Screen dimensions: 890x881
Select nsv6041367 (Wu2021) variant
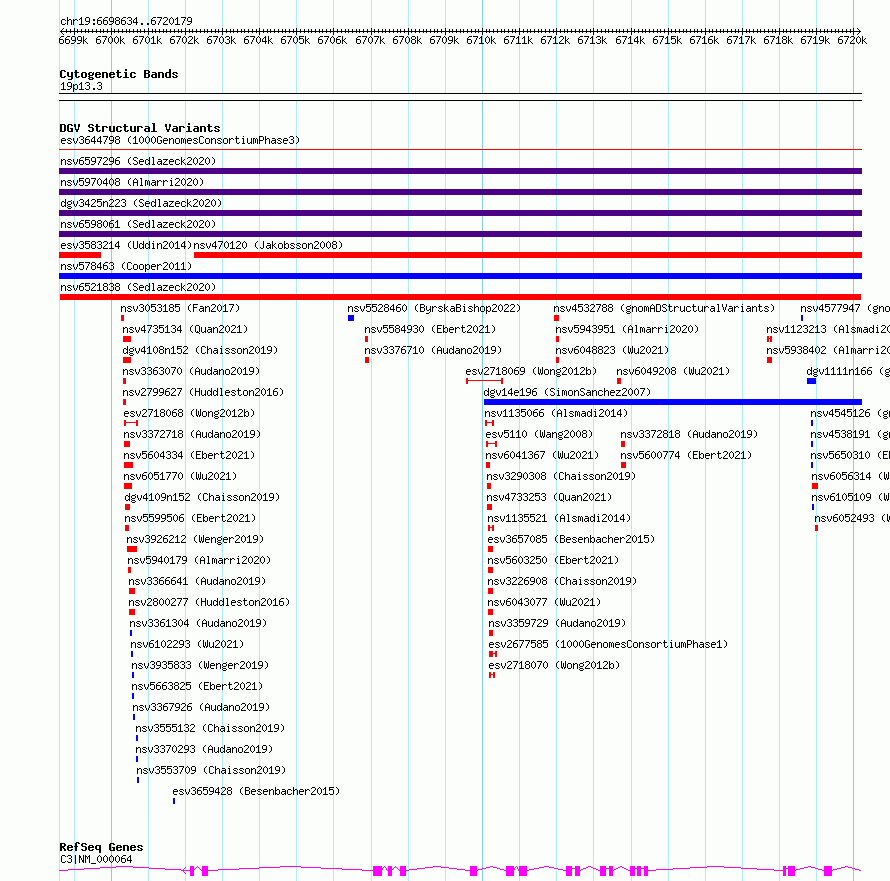coord(542,455)
